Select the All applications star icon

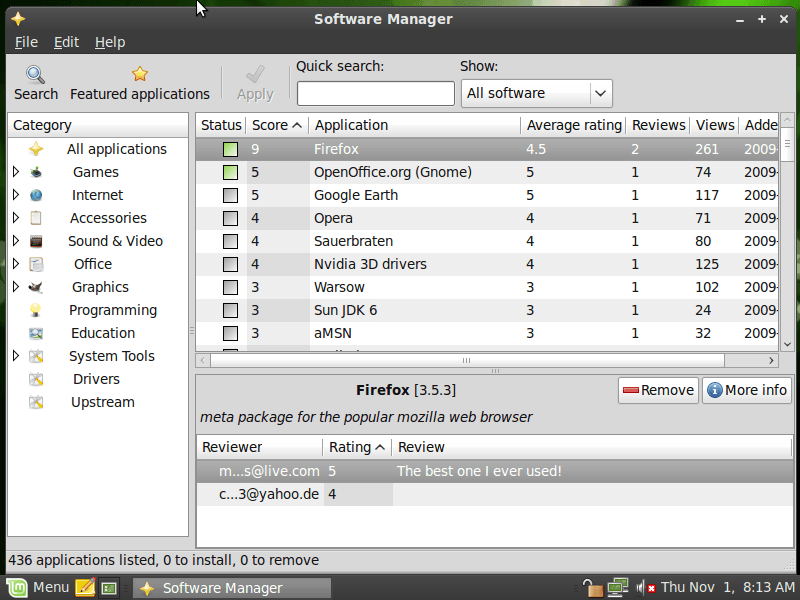[x=36, y=149]
